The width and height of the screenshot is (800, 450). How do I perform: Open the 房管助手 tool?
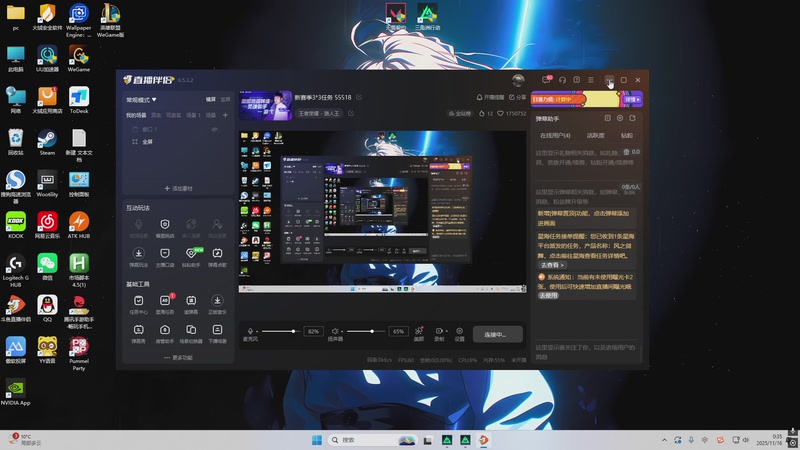click(165, 334)
